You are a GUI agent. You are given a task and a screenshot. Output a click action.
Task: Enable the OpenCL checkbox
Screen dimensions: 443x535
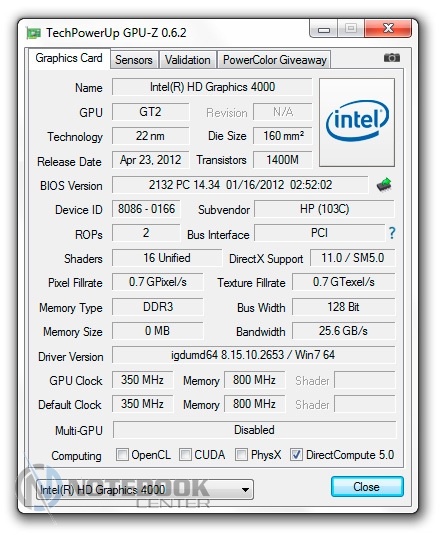click(x=122, y=455)
